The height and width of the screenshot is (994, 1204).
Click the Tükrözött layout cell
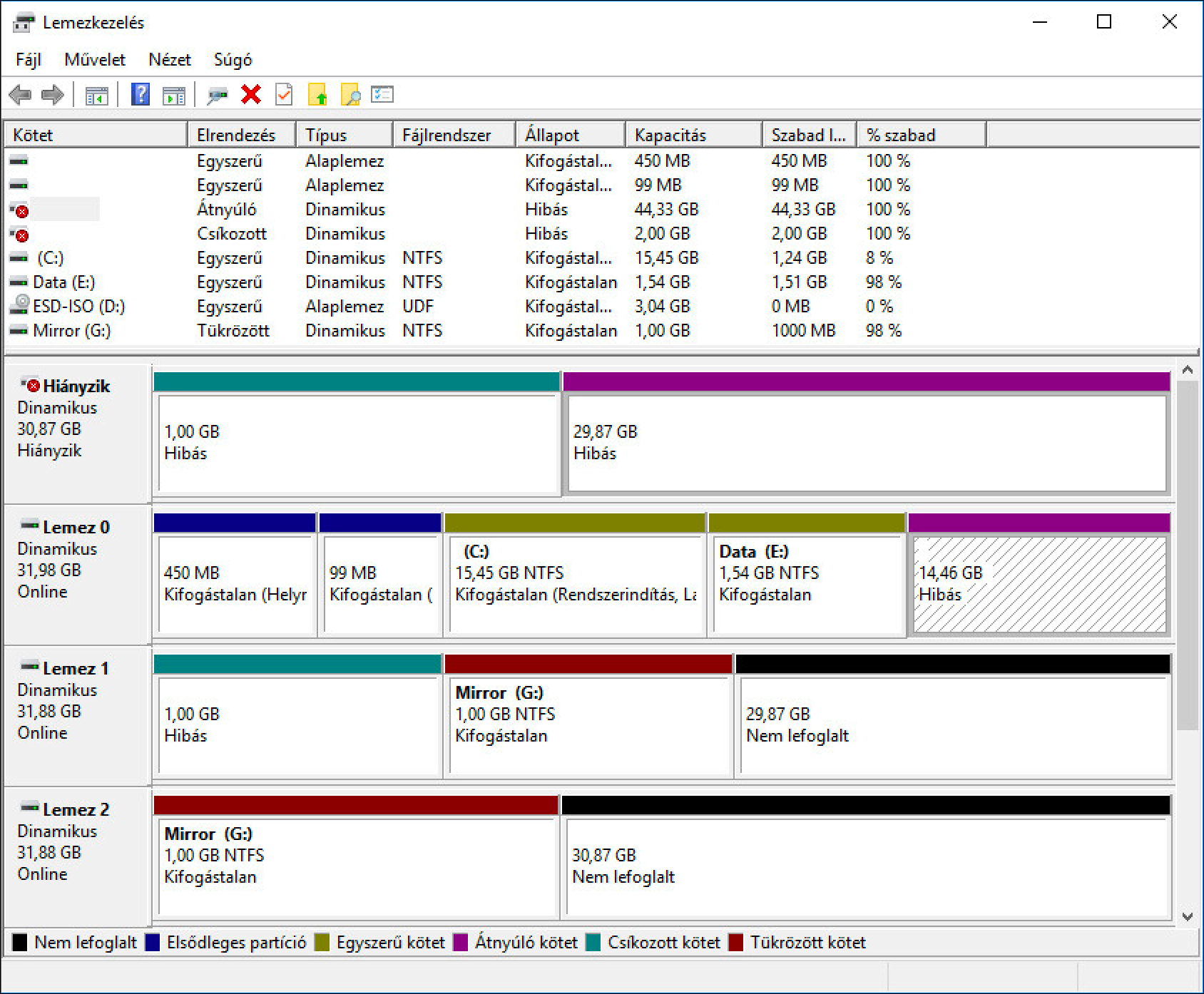pyautogui.click(x=233, y=331)
